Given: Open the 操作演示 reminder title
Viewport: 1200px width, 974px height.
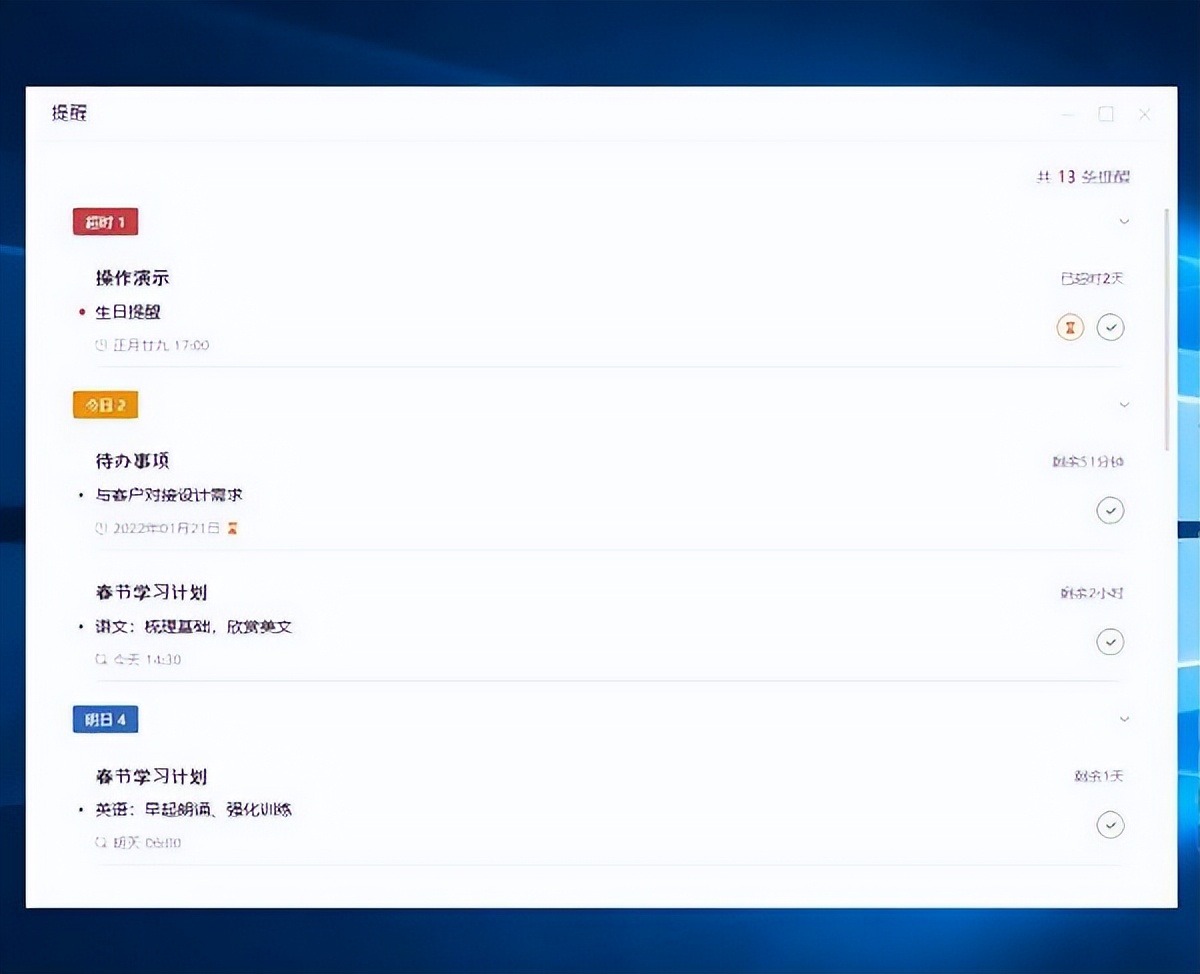Looking at the screenshot, I should click(132, 278).
